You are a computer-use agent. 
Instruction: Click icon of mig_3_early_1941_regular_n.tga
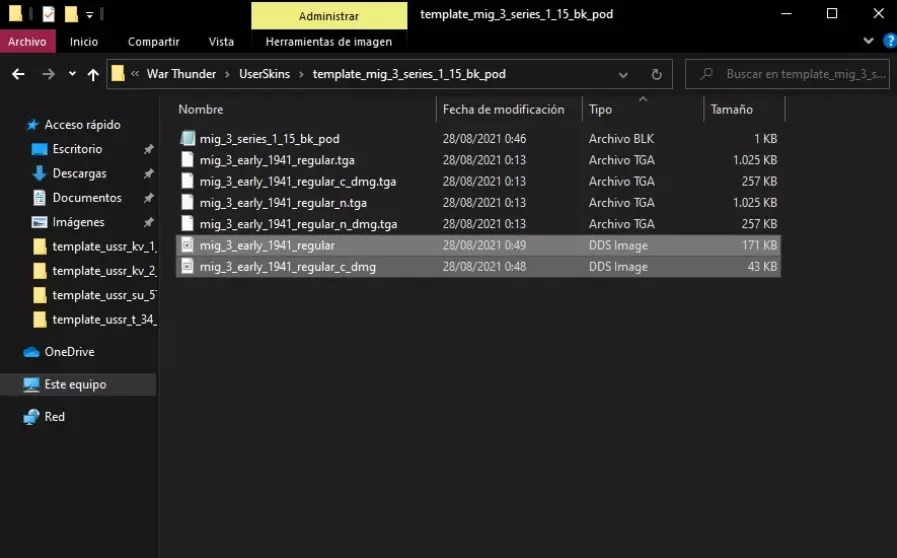187,202
